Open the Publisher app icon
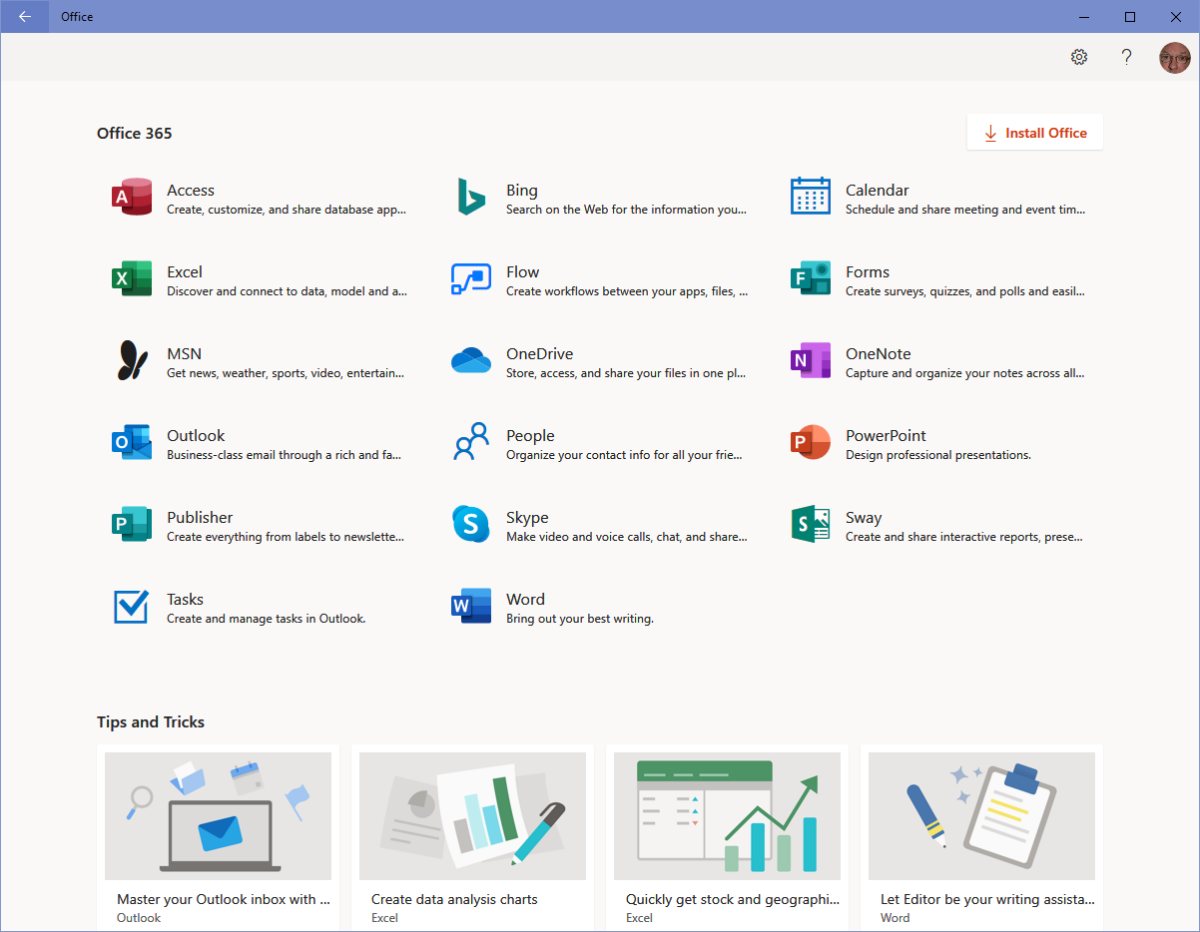Screen dimensions: 1200x932 coord(131,524)
